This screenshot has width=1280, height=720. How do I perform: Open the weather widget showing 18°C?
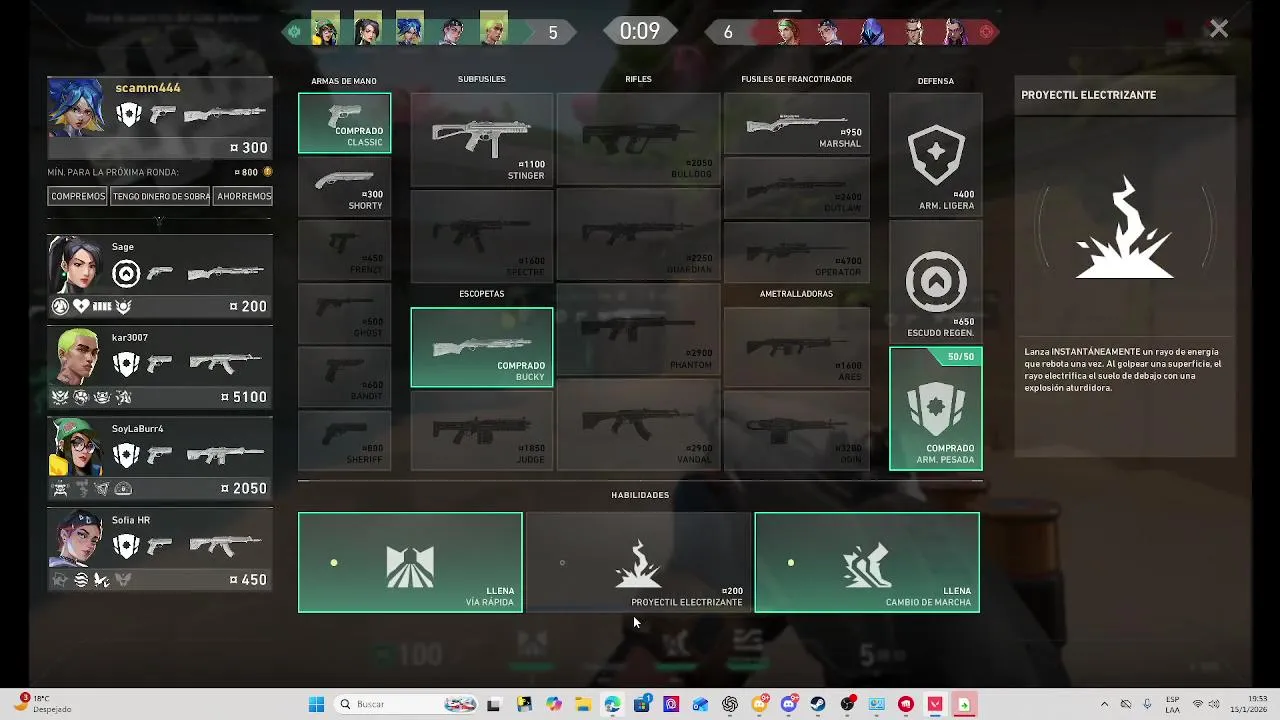[x=43, y=704]
